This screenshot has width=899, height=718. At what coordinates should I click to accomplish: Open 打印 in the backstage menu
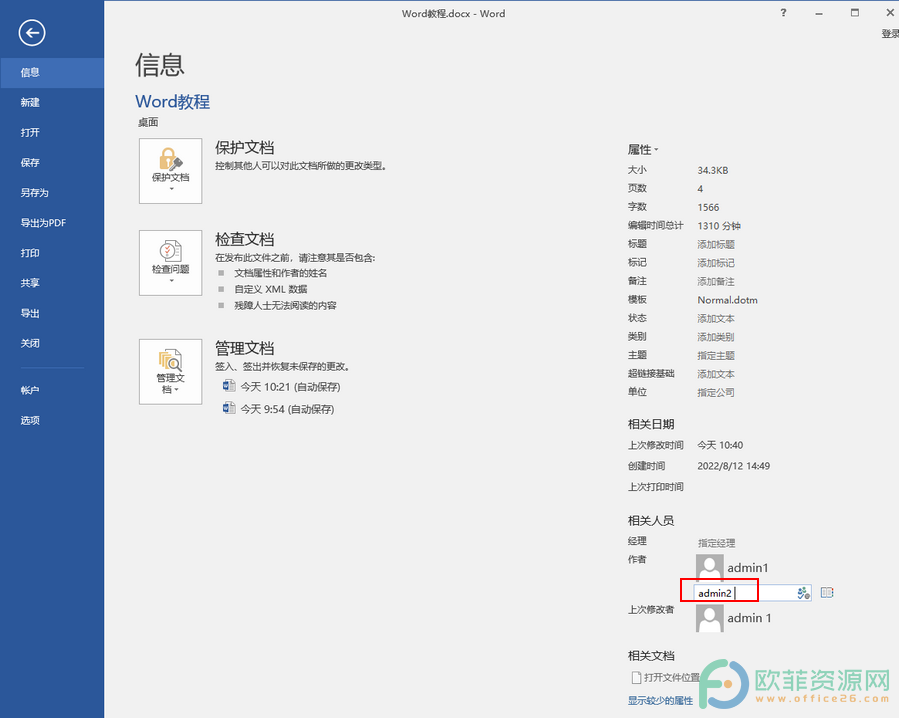tap(52, 253)
